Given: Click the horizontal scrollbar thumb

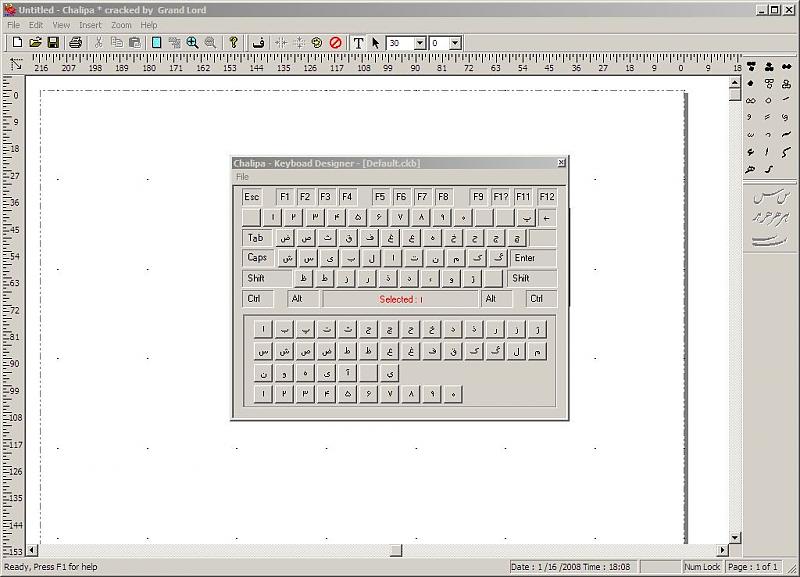Looking at the screenshot, I should [396, 550].
